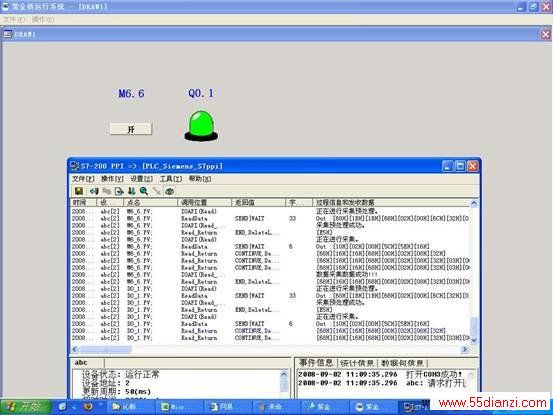Click the 开 button under M6.6
The width and height of the screenshot is (553, 415).
coord(131,129)
